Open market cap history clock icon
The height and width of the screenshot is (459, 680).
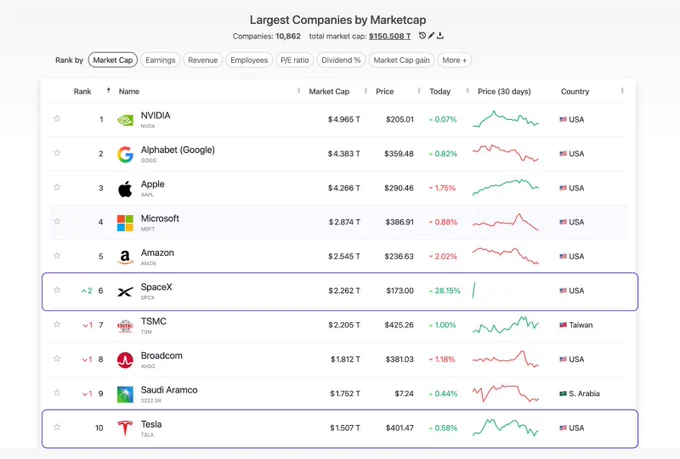(x=422, y=36)
